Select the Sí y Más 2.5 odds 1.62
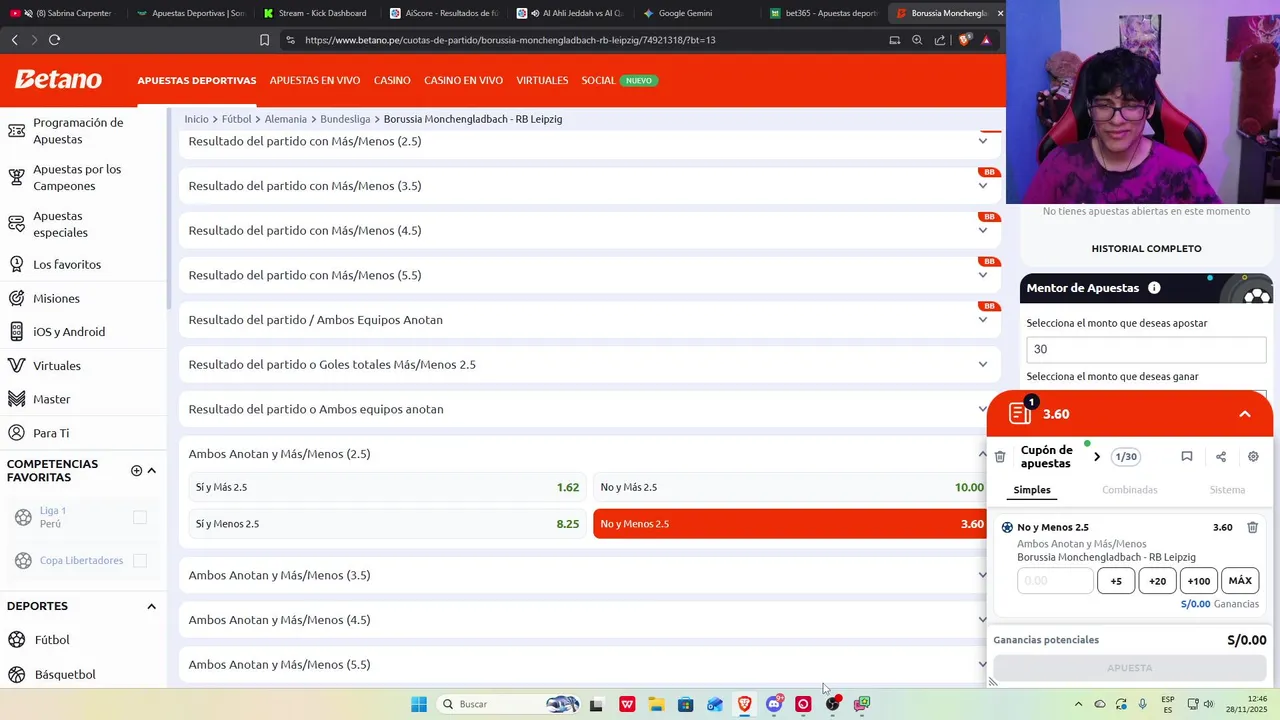Image resolution: width=1280 pixels, height=720 pixels. click(387, 487)
